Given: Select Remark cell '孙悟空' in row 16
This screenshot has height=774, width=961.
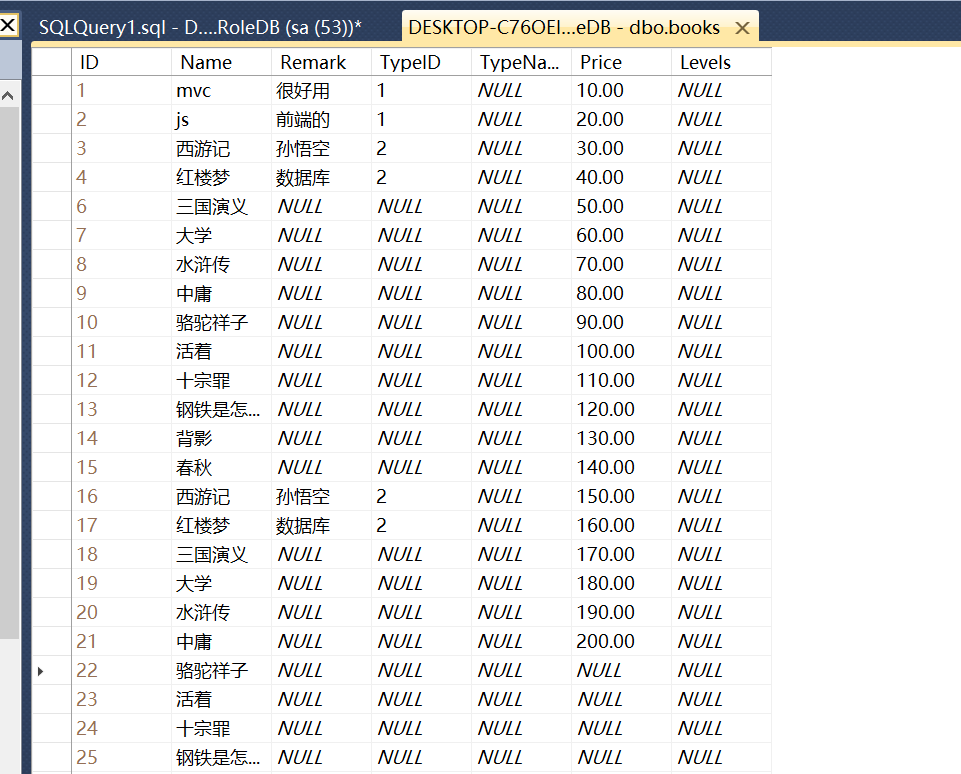Looking at the screenshot, I should click(321, 496).
